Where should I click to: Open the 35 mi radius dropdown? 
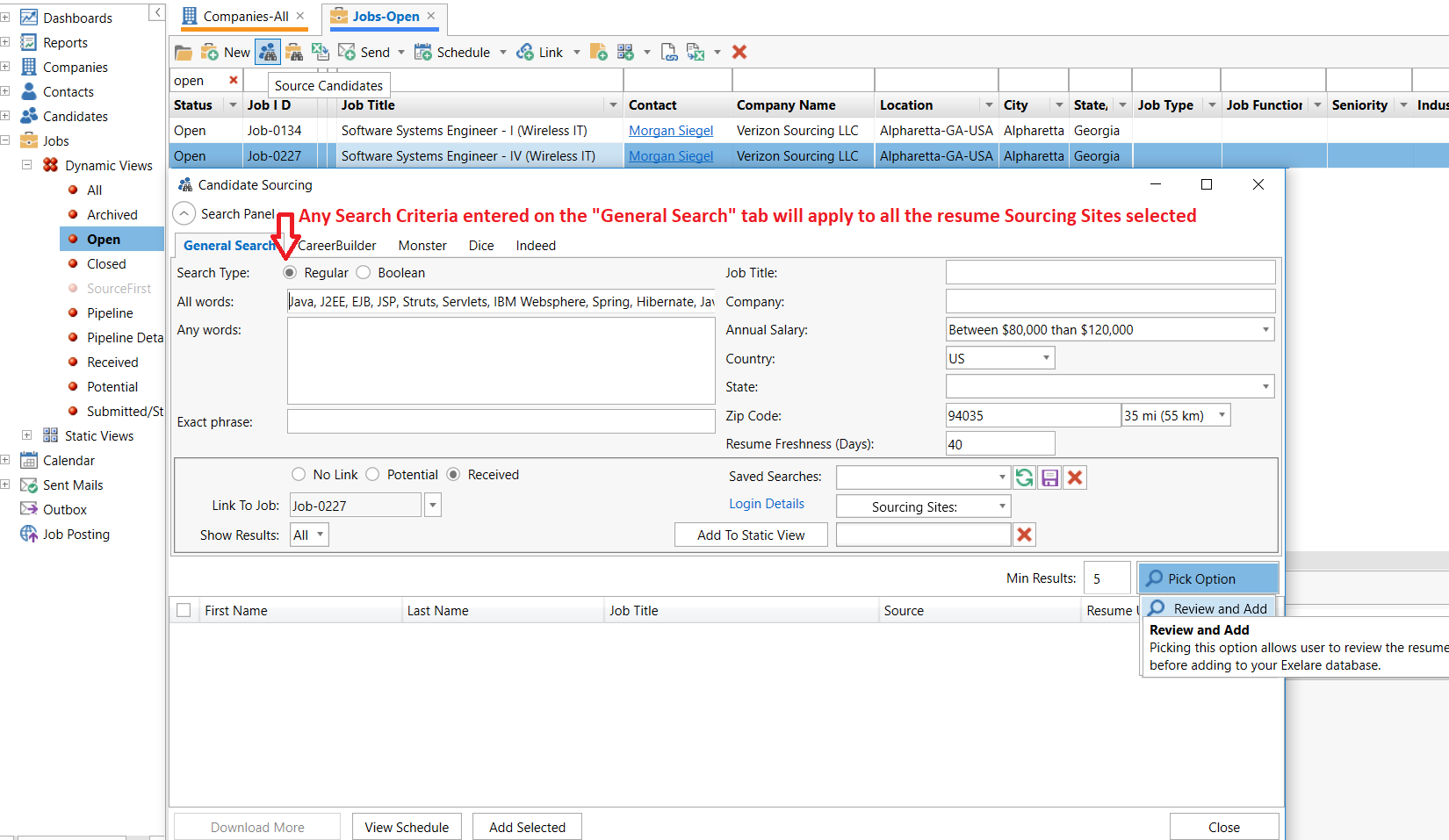1222,415
